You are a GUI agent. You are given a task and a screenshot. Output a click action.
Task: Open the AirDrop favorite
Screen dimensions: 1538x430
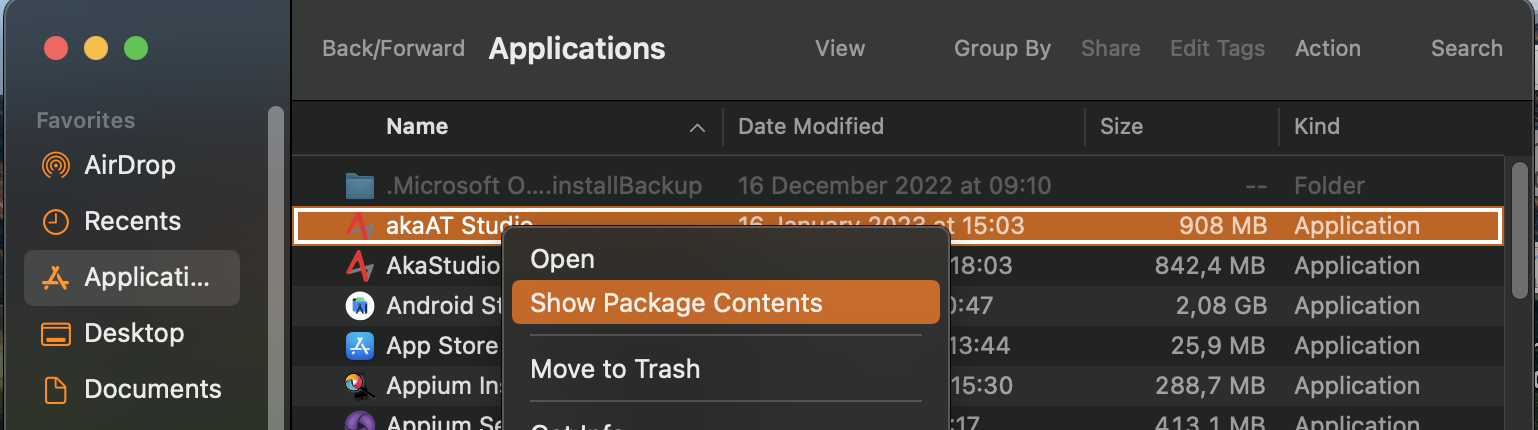pyautogui.click(x=130, y=165)
